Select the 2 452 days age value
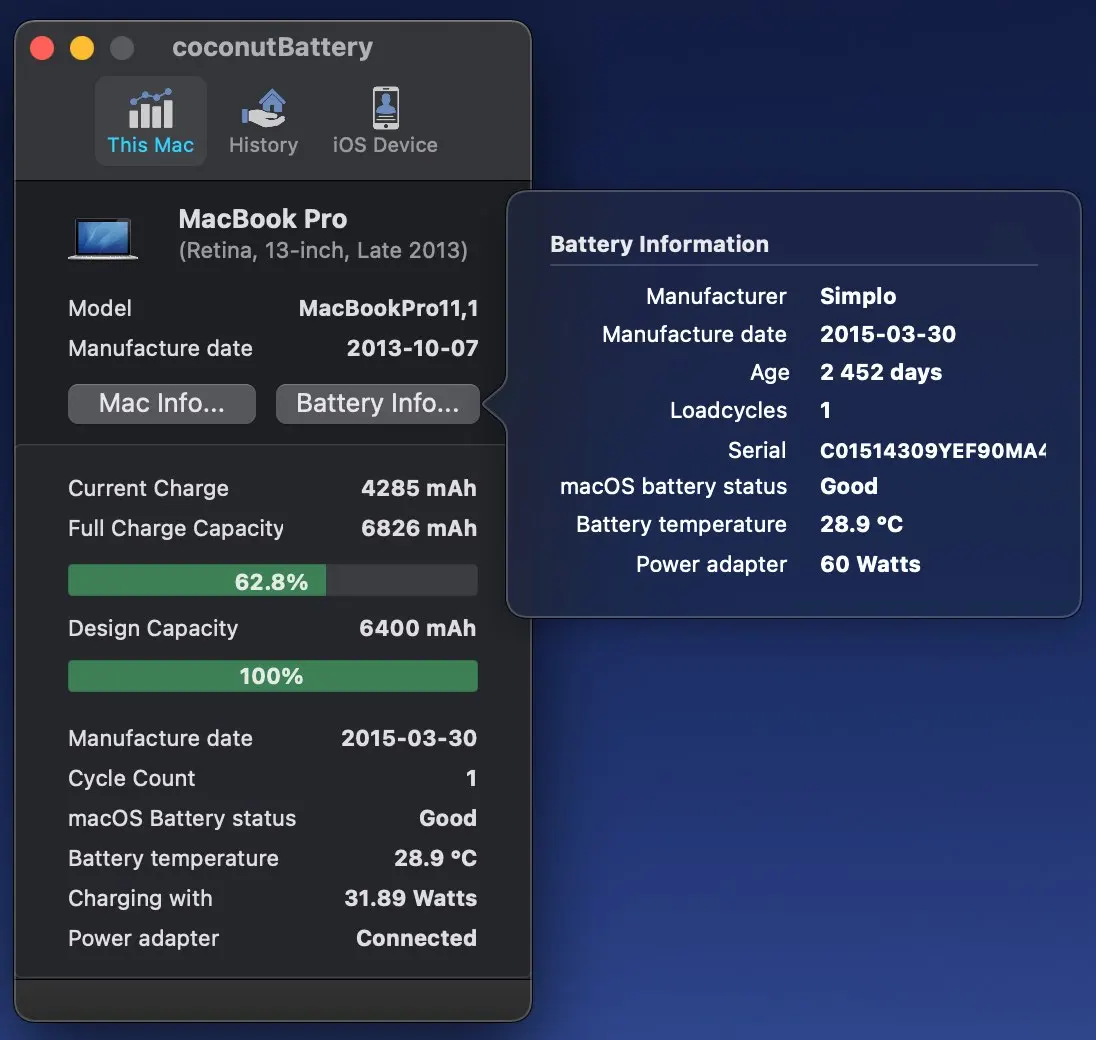 [881, 373]
